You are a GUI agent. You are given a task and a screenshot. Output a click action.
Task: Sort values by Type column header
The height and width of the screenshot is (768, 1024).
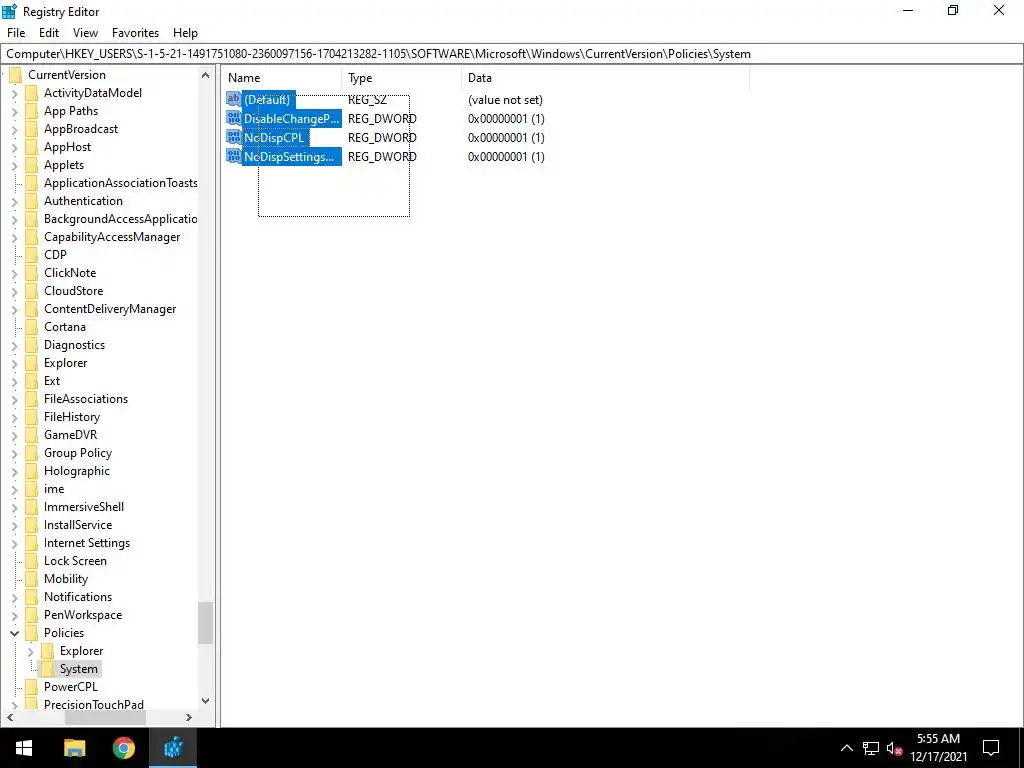(x=401, y=78)
